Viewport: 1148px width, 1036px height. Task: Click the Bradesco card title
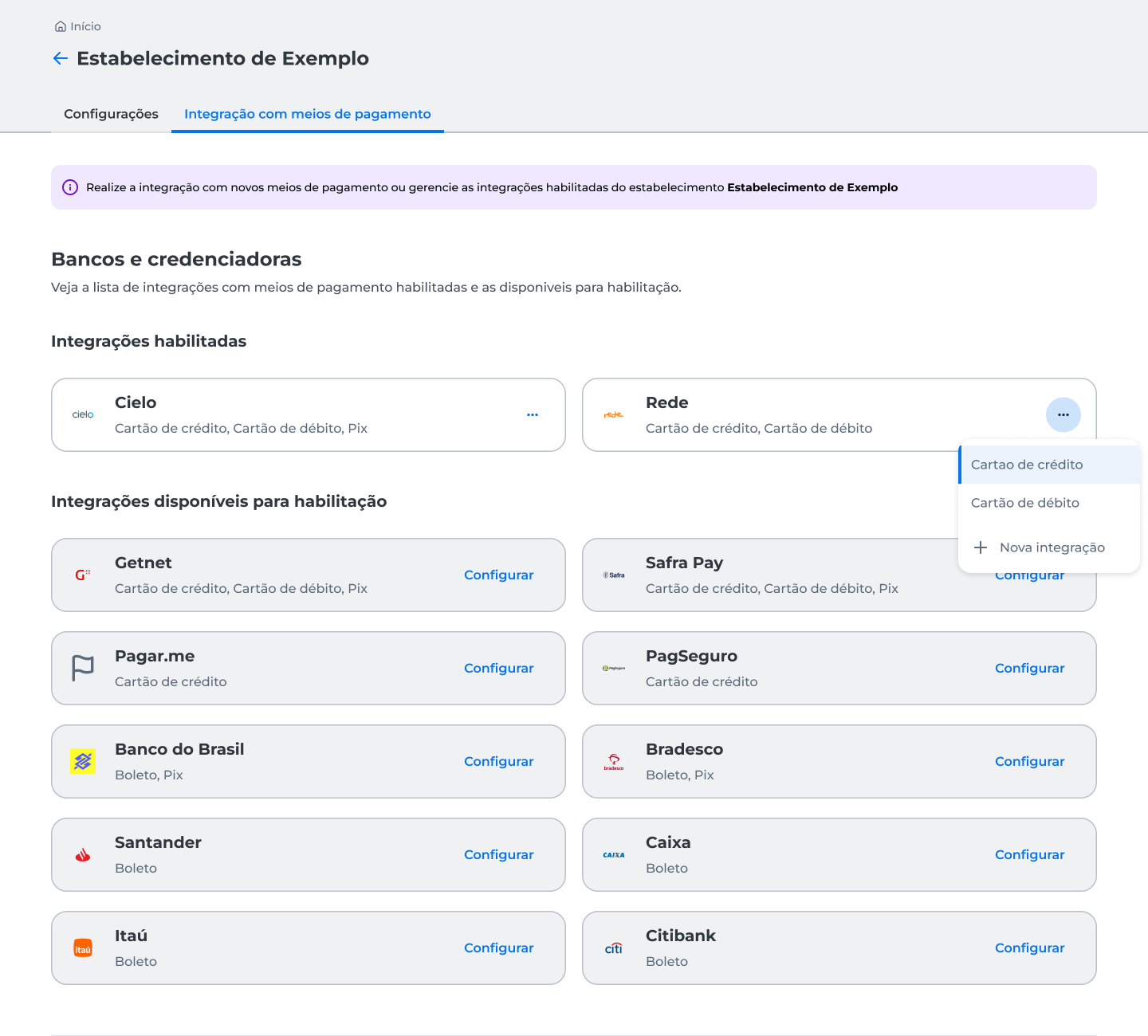point(684,749)
